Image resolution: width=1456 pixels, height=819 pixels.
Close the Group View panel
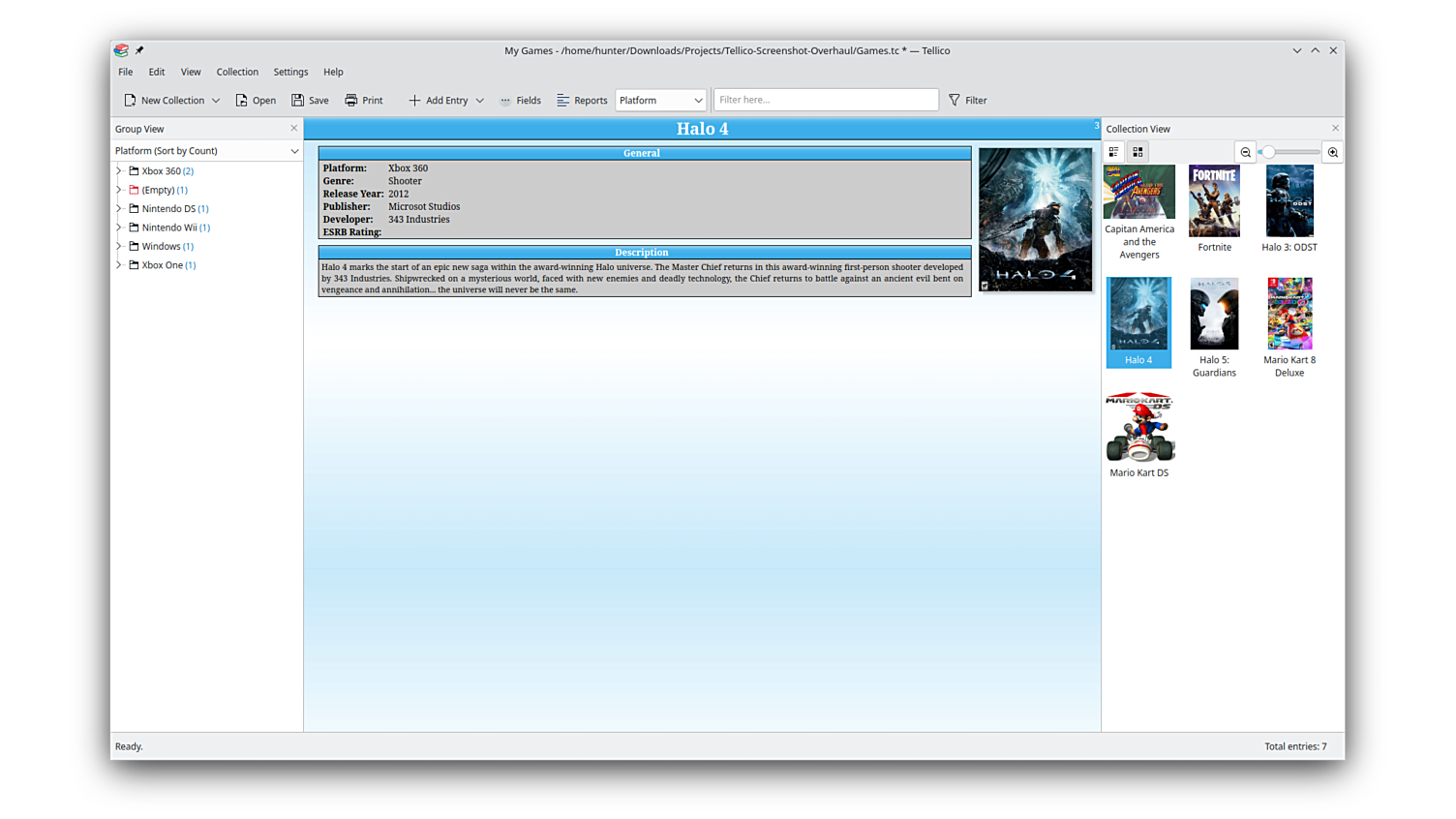[x=294, y=128]
